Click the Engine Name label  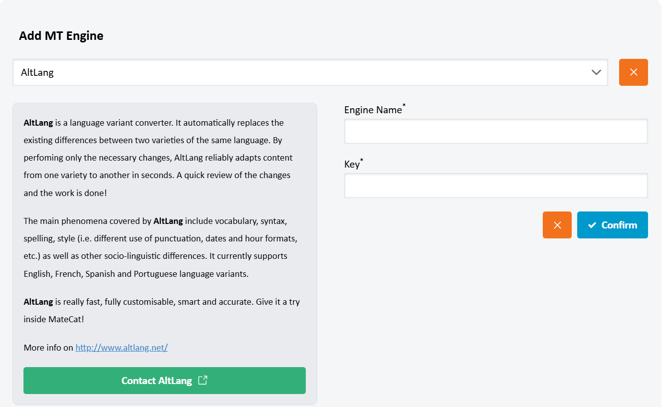click(x=372, y=110)
